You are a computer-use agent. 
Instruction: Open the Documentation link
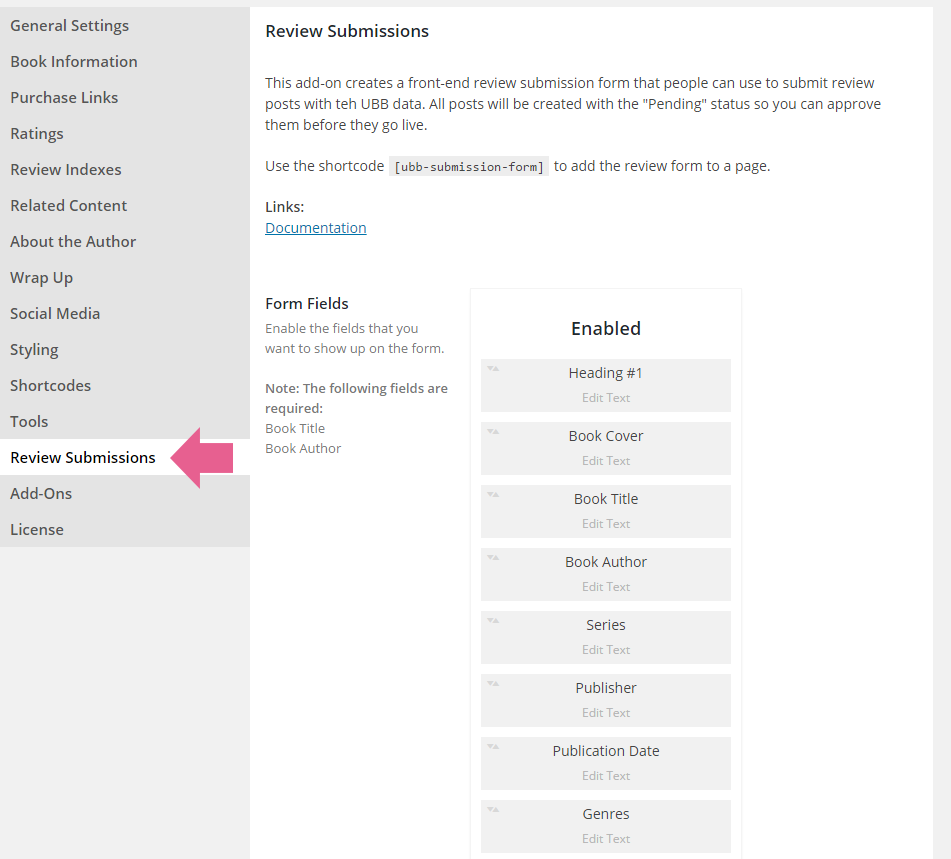tap(315, 228)
